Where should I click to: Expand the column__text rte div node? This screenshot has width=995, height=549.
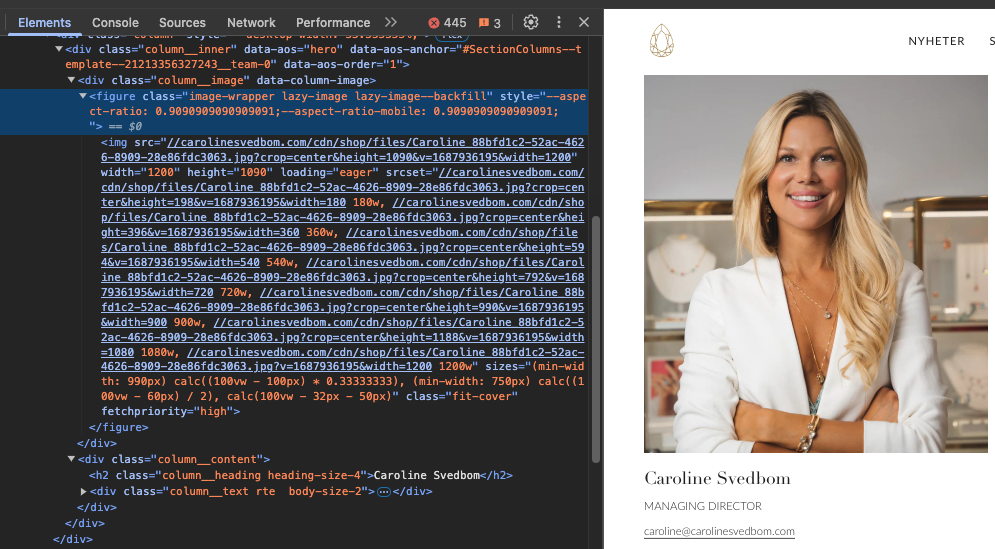click(83, 491)
